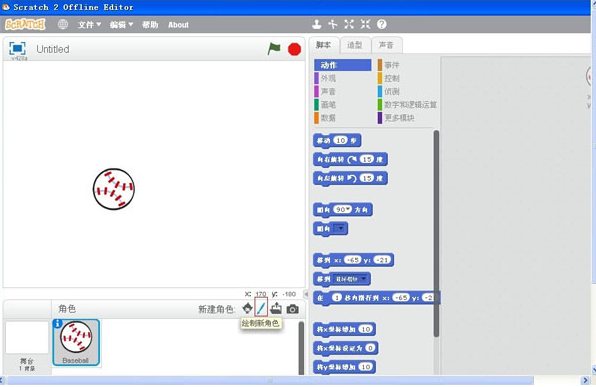Screen dimensions: 596x387
Task: Open the language globe menu
Action: pyautogui.click(x=63, y=25)
